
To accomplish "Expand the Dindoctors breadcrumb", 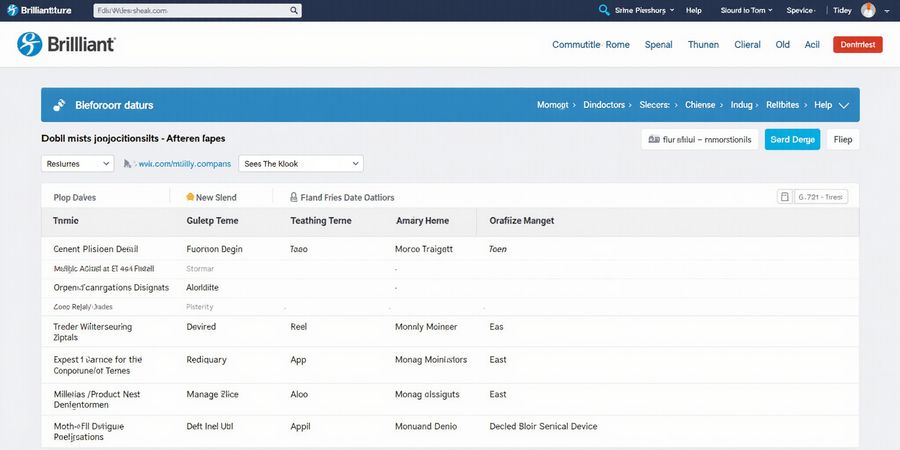I will (x=607, y=105).
